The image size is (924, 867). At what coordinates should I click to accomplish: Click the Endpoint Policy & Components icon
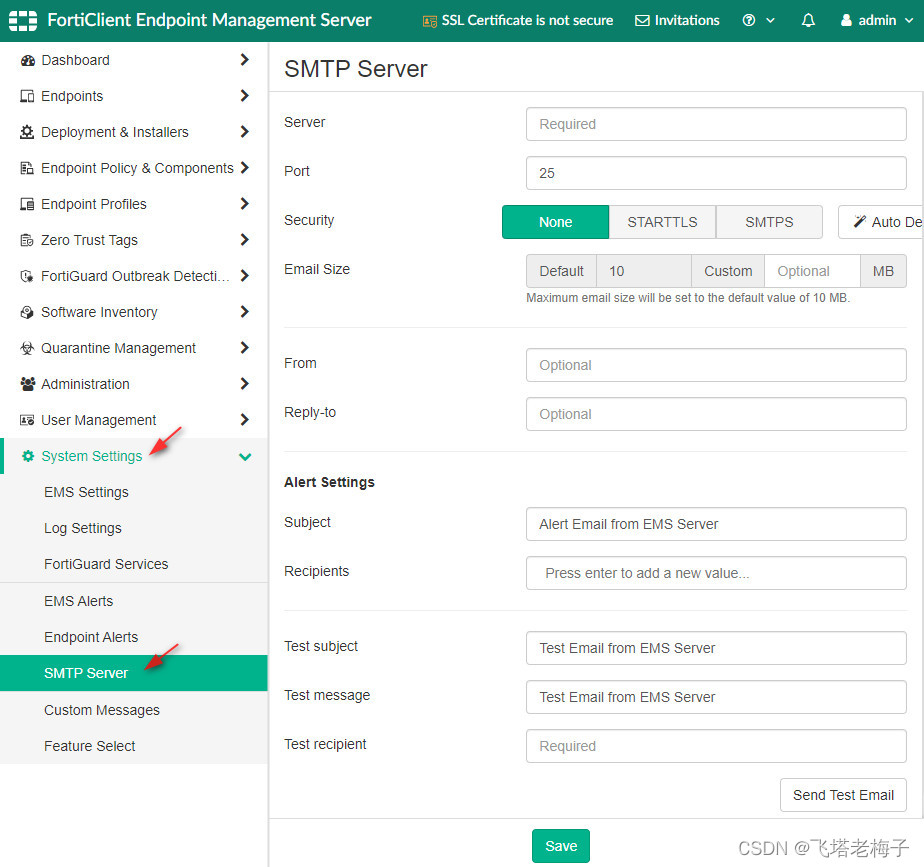tap(27, 168)
